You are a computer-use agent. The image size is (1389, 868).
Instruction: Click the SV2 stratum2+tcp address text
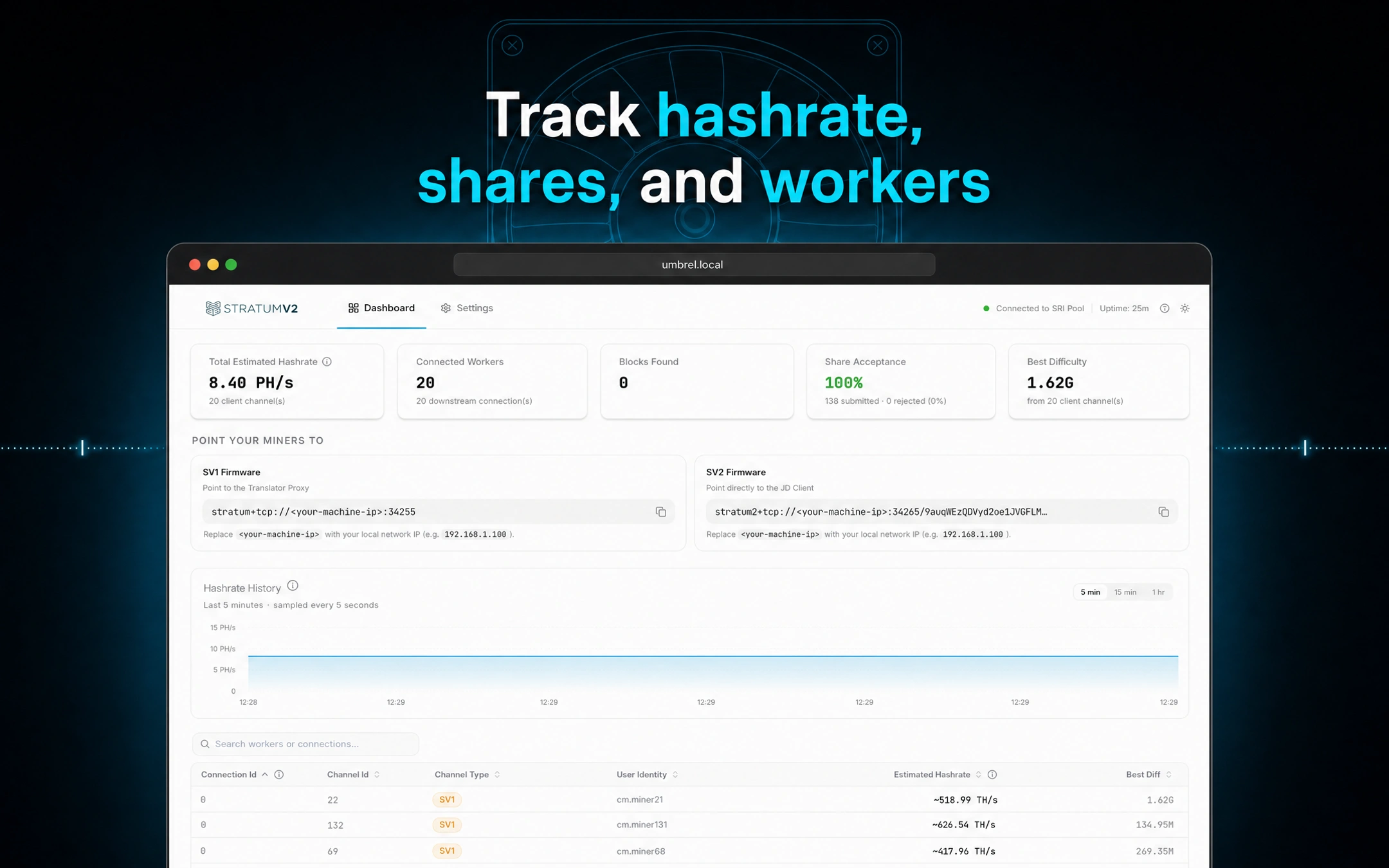tap(881, 512)
